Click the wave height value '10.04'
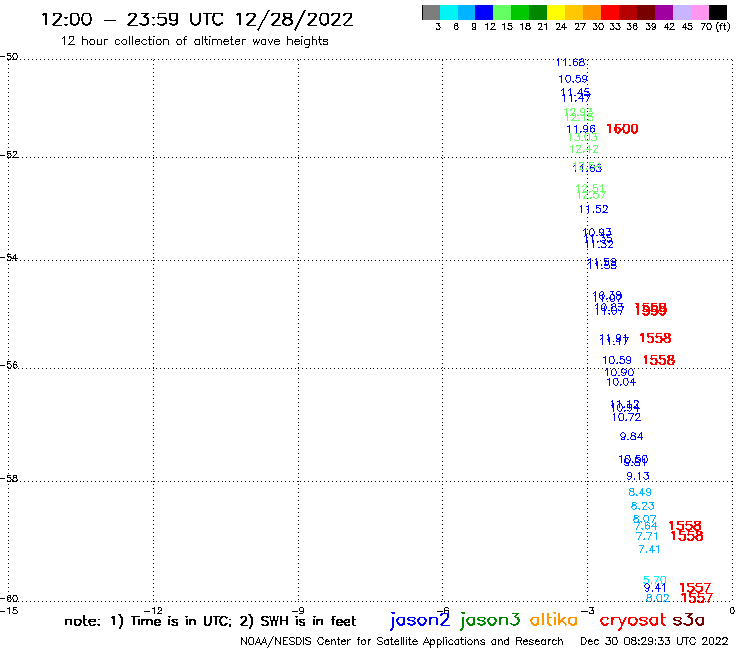Screen dimensions: 740x650 coord(621,382)
